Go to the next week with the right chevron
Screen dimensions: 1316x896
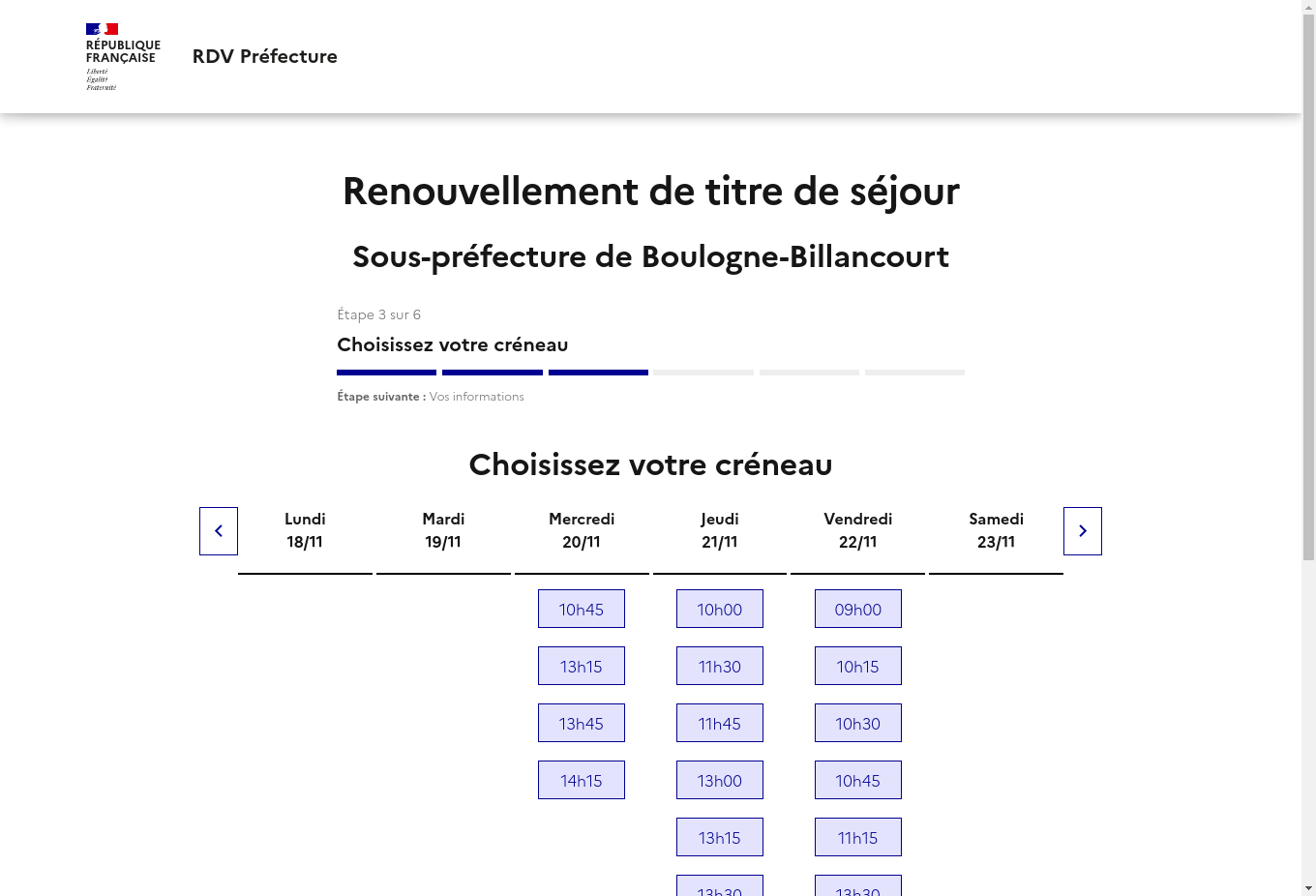click(x=1083, y=531)
